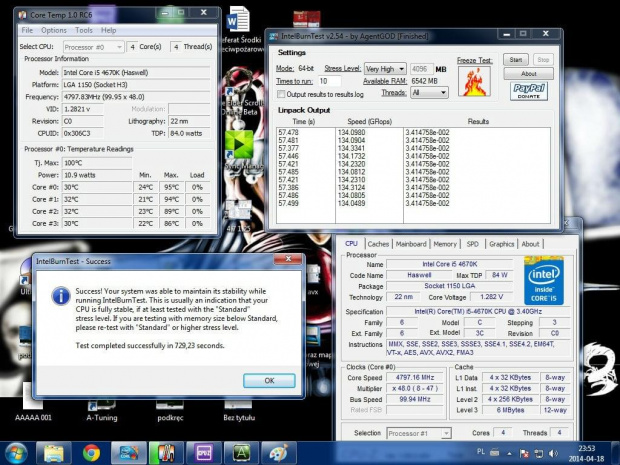Switch to IntelBurnTest taskbar icon
The width and height of the screenshot is (620, 465).
pyautogui.click(x=129, y=453)
